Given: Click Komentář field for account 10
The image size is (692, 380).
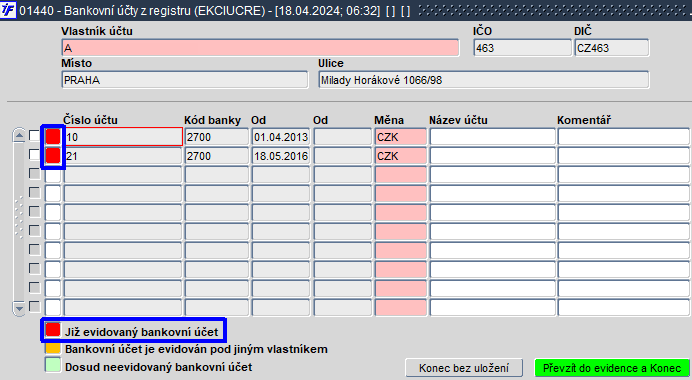Looking at the screenshot, I should 624,137.
